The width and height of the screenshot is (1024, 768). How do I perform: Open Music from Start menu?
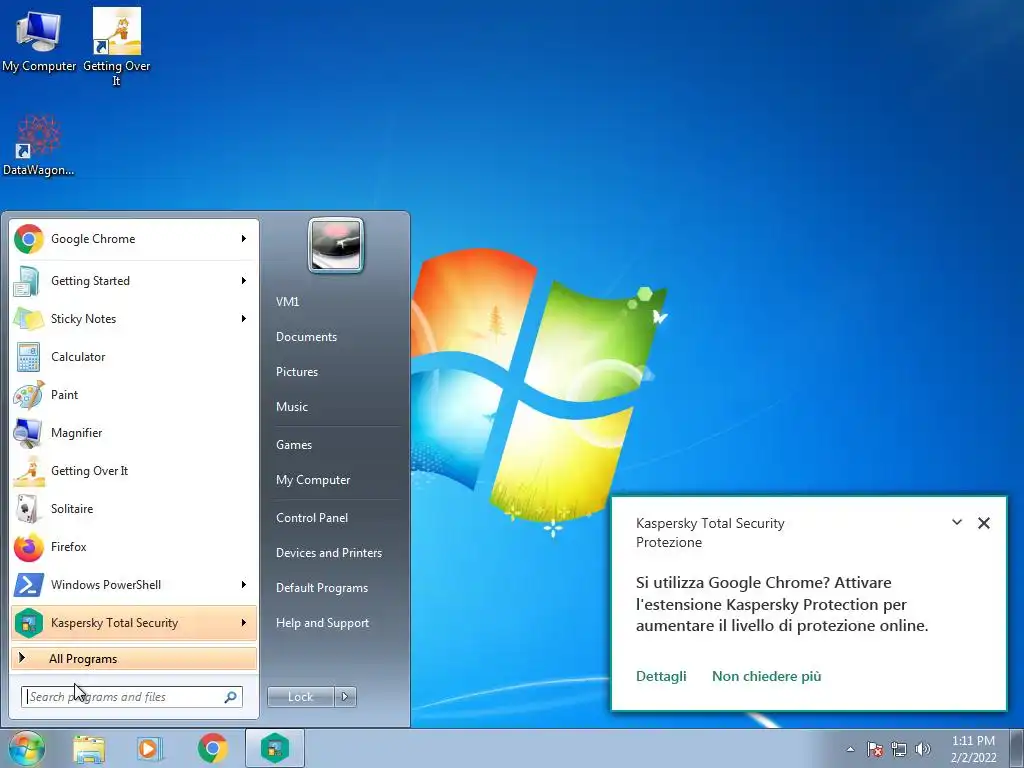(x=292, y=407)
